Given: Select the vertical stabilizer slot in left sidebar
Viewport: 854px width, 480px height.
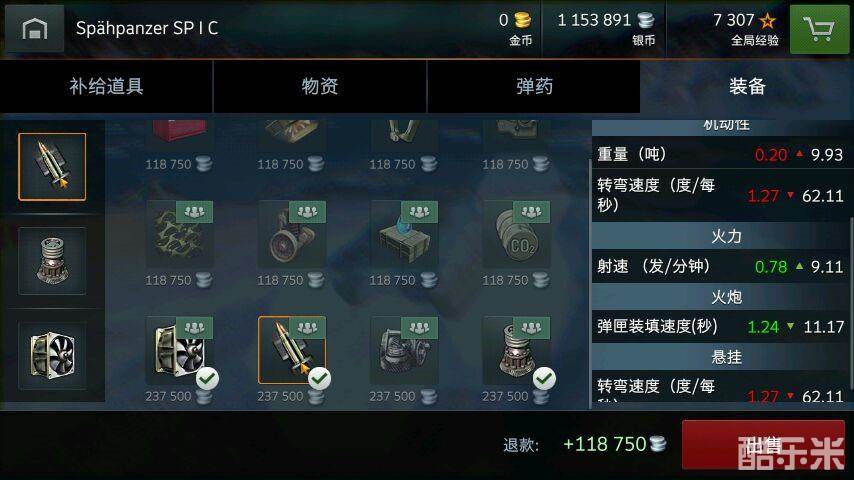Looking at the screenshot, I should coord(52,261).
